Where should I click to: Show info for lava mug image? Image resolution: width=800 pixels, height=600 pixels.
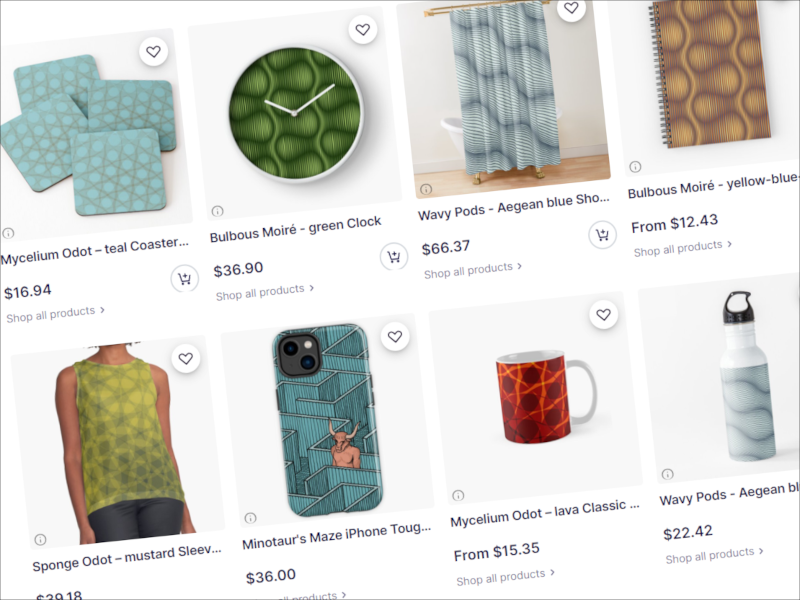[x=458, y=495]
